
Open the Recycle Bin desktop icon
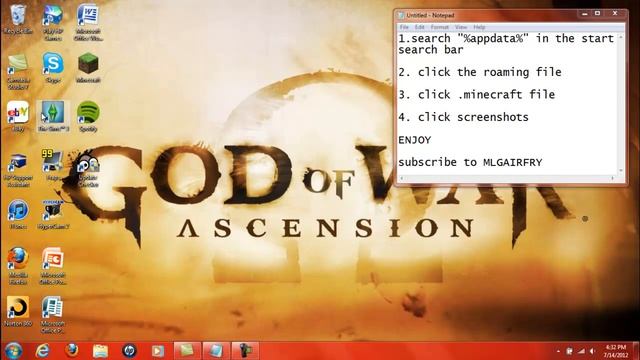click(18, 19)
